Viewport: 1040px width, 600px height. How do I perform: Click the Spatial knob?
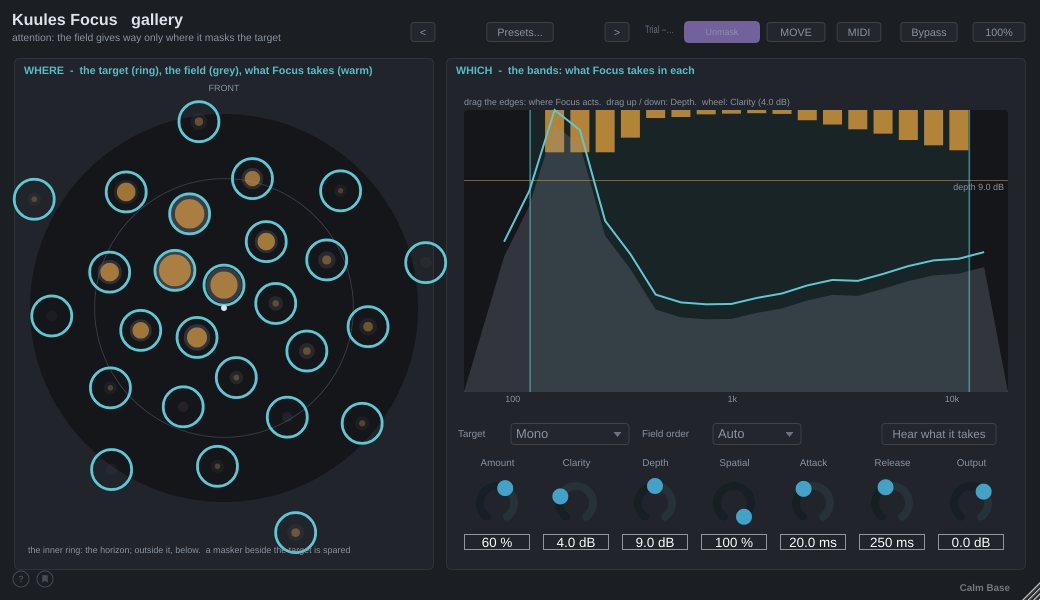[734, 502]
